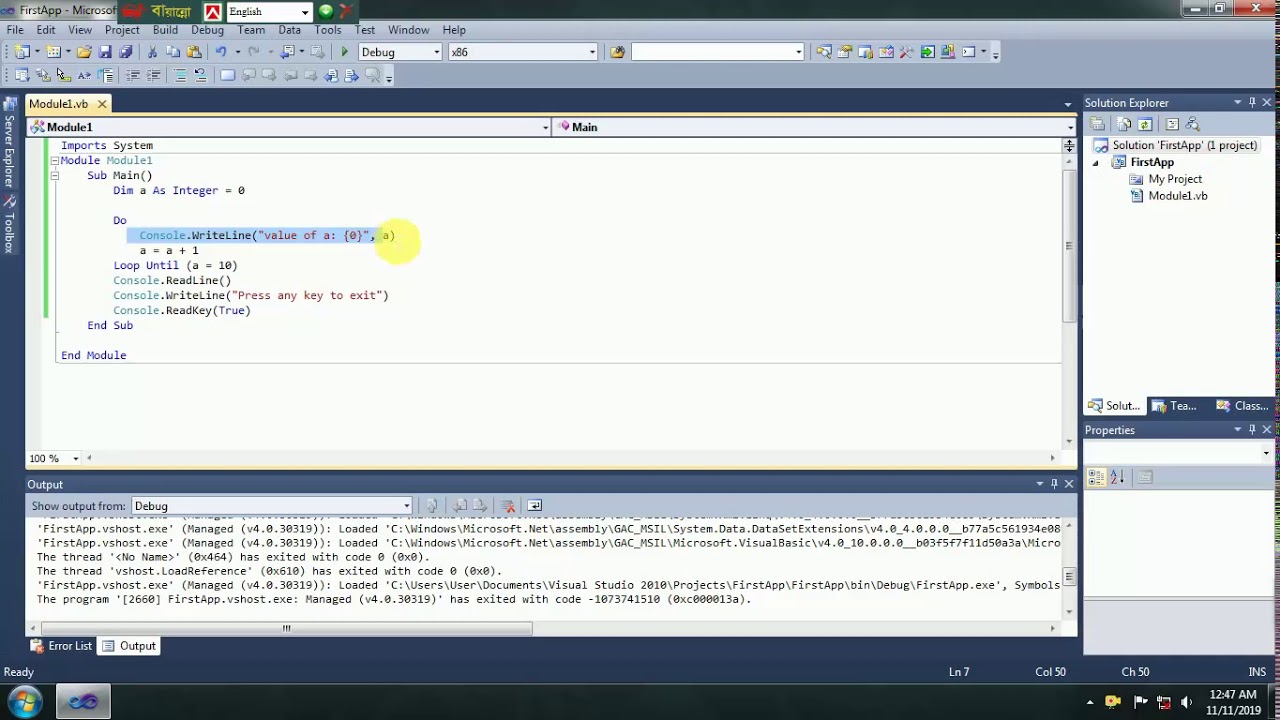The height and width of the screenshot is (720, 1280).
Task: Open the Toolbox side tab
Action: point(9,225)
